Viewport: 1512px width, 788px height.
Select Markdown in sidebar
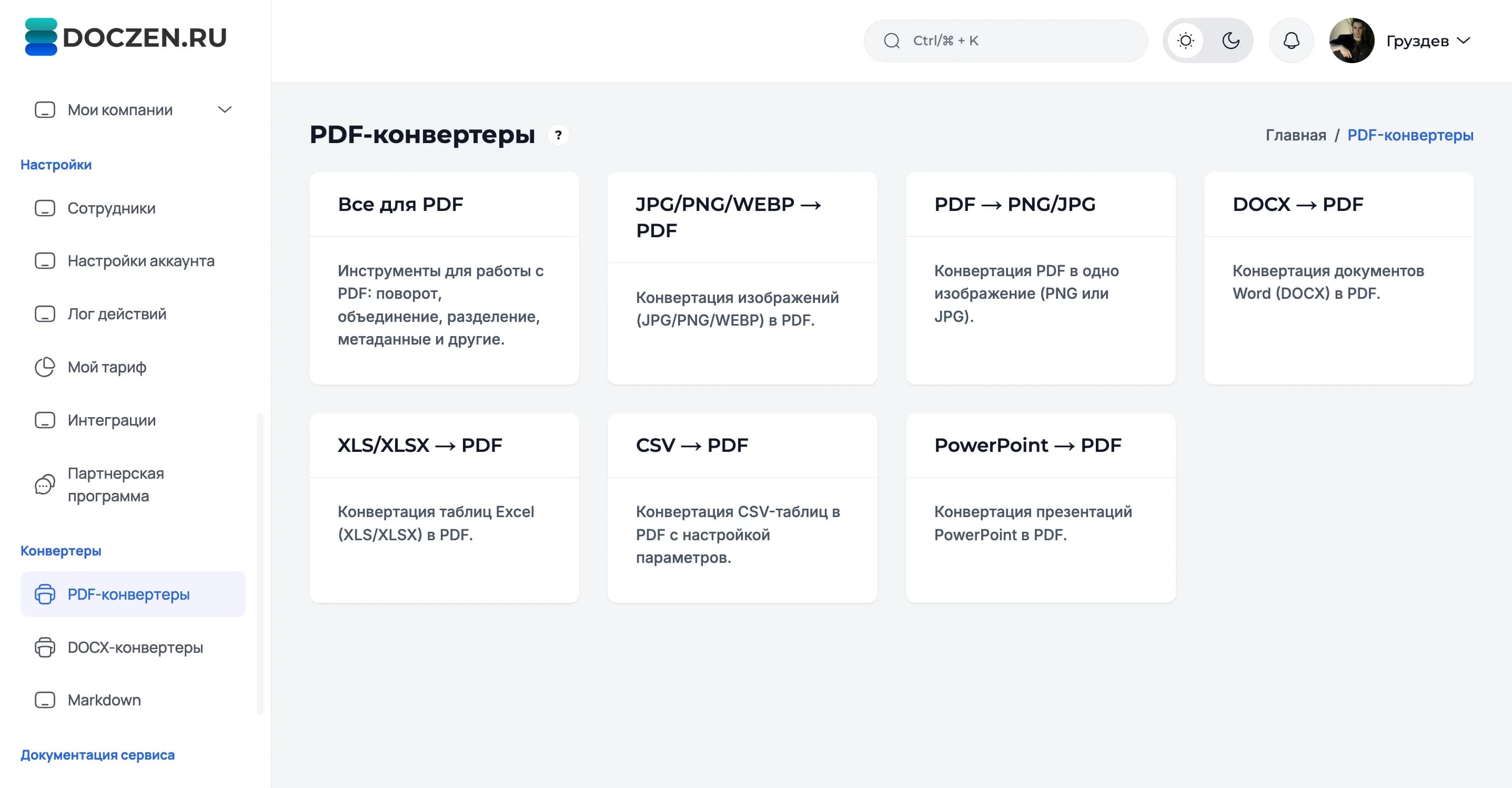[133, 700]
